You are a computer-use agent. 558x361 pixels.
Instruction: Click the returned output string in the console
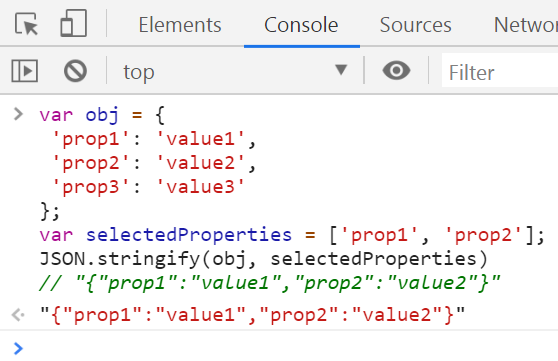tap(252, 315)
